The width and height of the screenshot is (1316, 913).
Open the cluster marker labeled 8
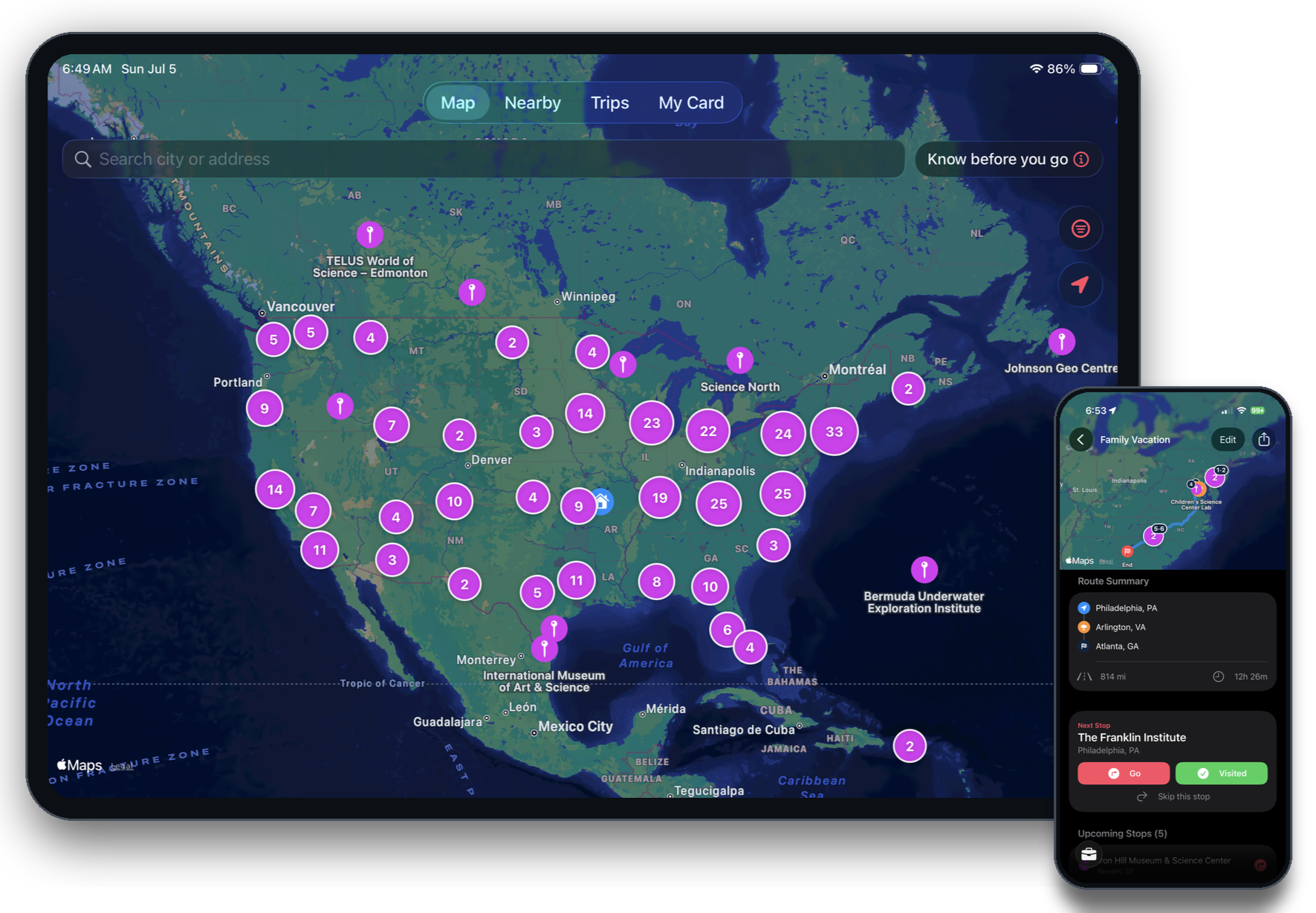[656, 582]
